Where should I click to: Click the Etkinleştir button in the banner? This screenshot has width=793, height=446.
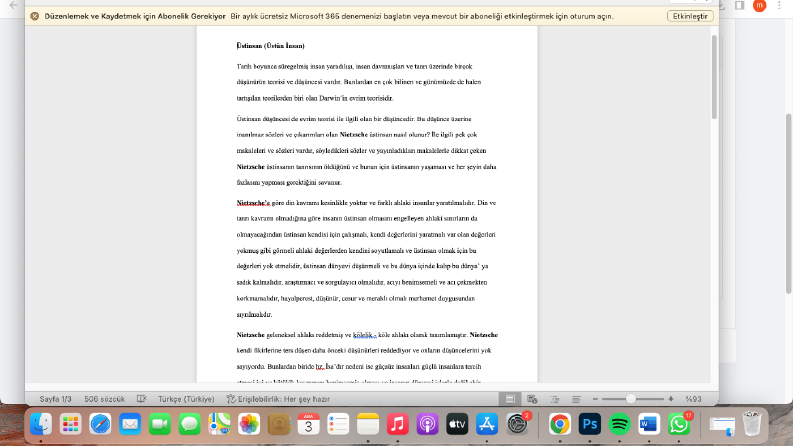point(690,16)
